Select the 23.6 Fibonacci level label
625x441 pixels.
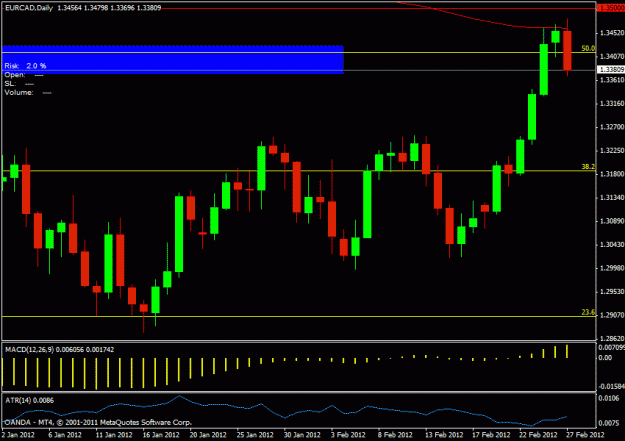(588, 312)
